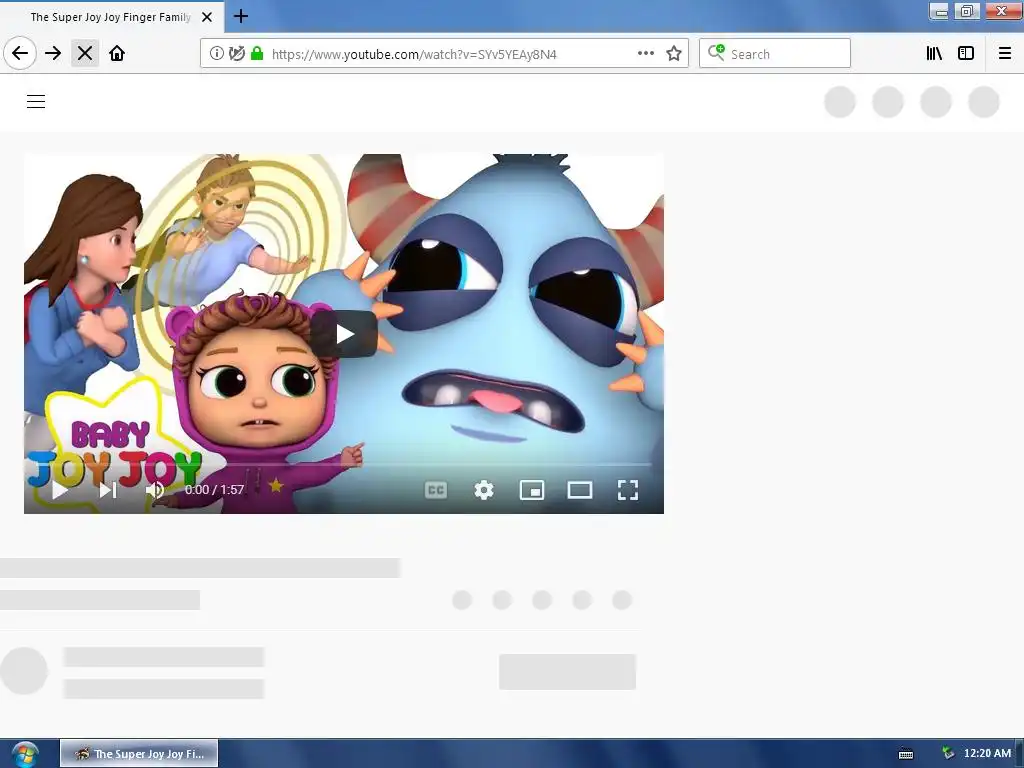The height and width of the screenshot is (768, 1024).
Task: Select The Super Joy Joy Finger Family tab
Action: tap(112, 17)
